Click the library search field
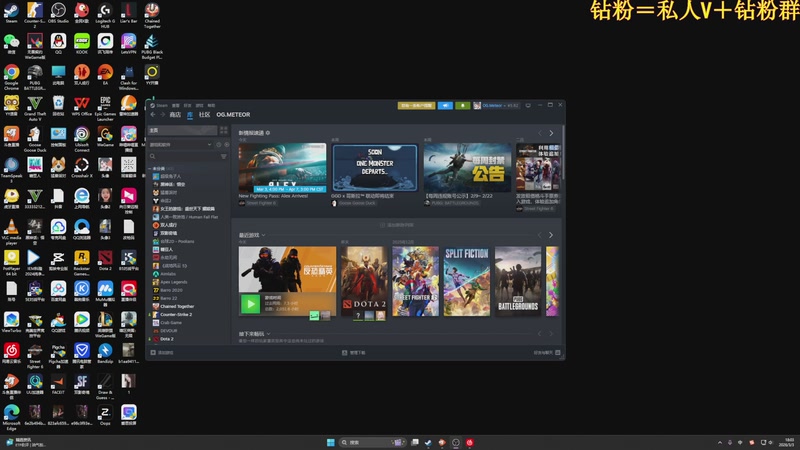800x450 pixels. 184,157
